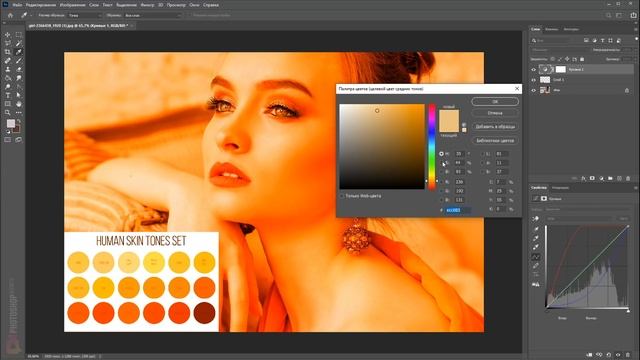Viewport: 640px width, 360px height.
Task: Hide the background layer
Action: (x=533, y=90)
